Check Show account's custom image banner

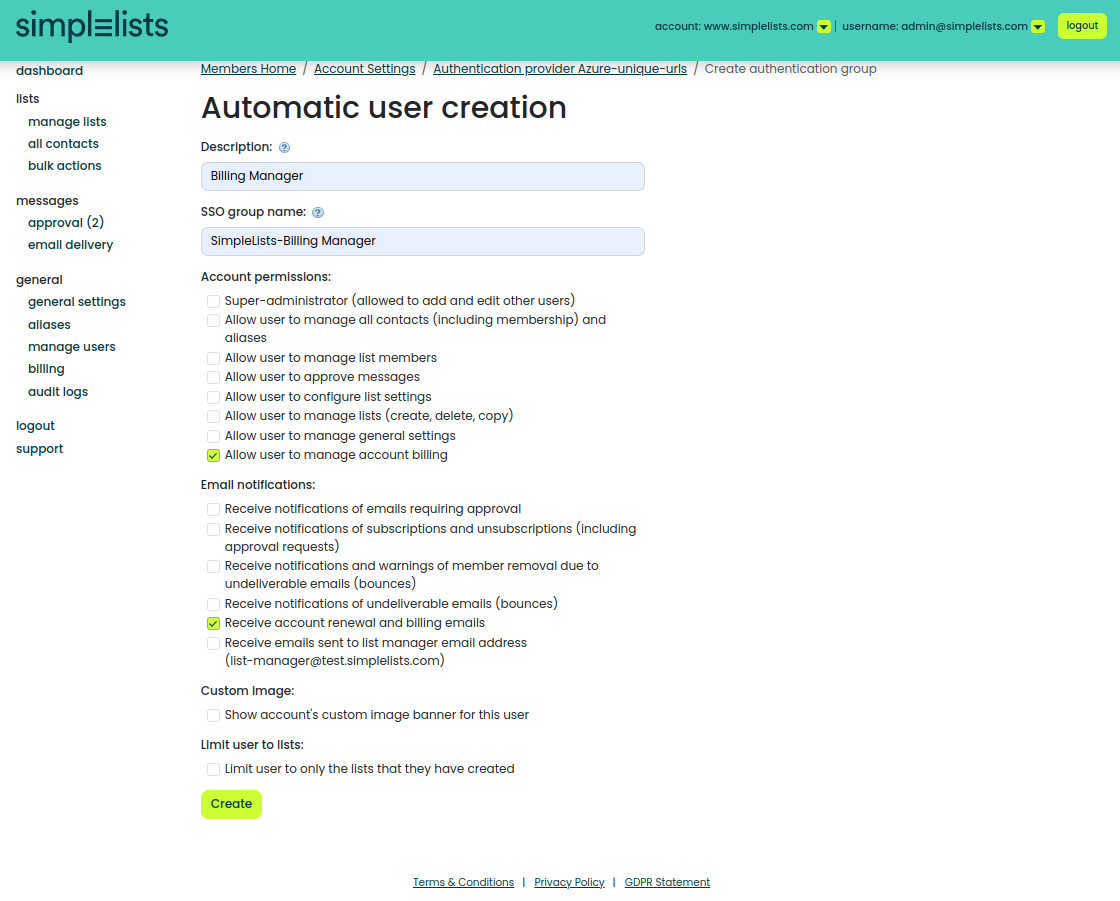pos(214,716)
